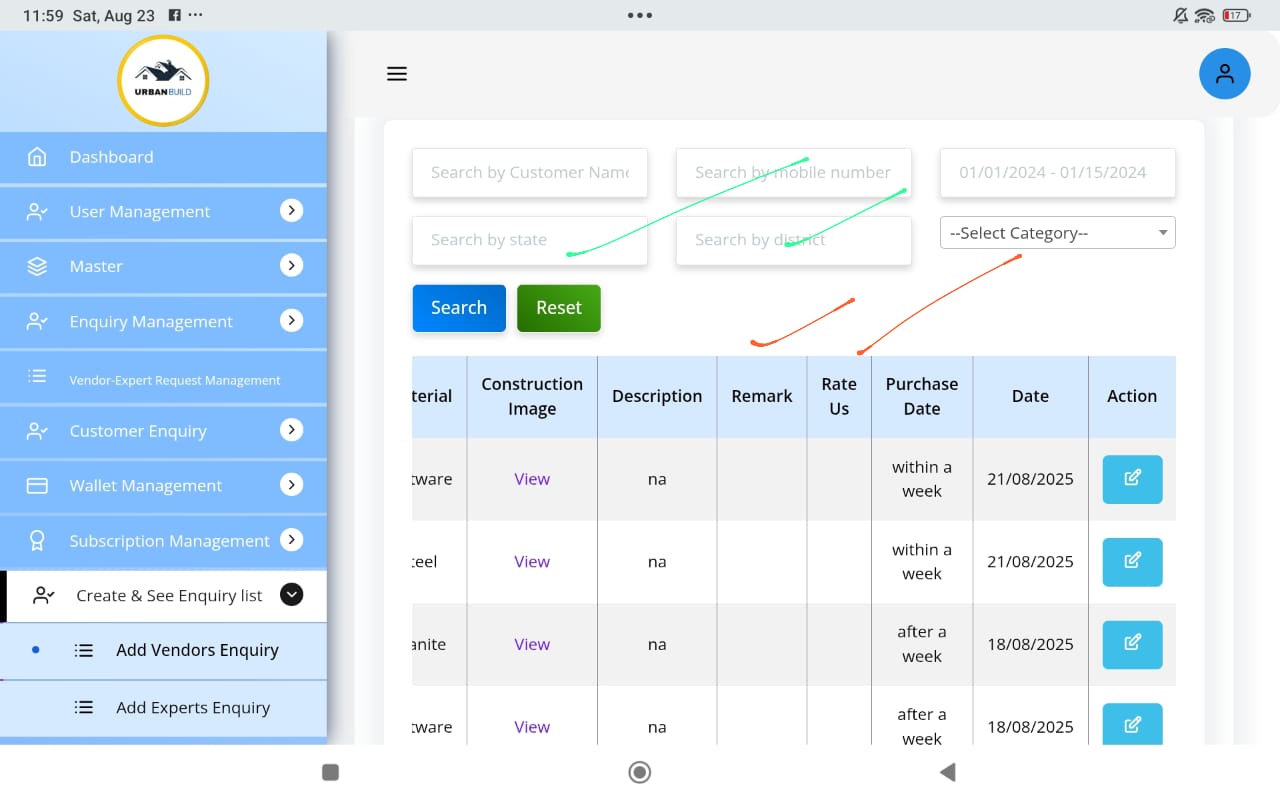Click the Dashboard home icon

pos(37,157)
